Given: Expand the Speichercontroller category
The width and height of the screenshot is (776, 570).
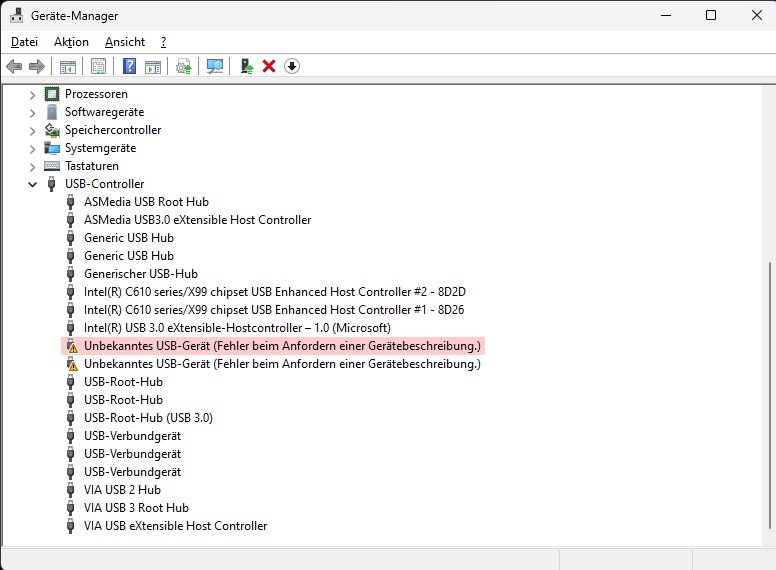Looking at the screenshot, I should [32, 131].
